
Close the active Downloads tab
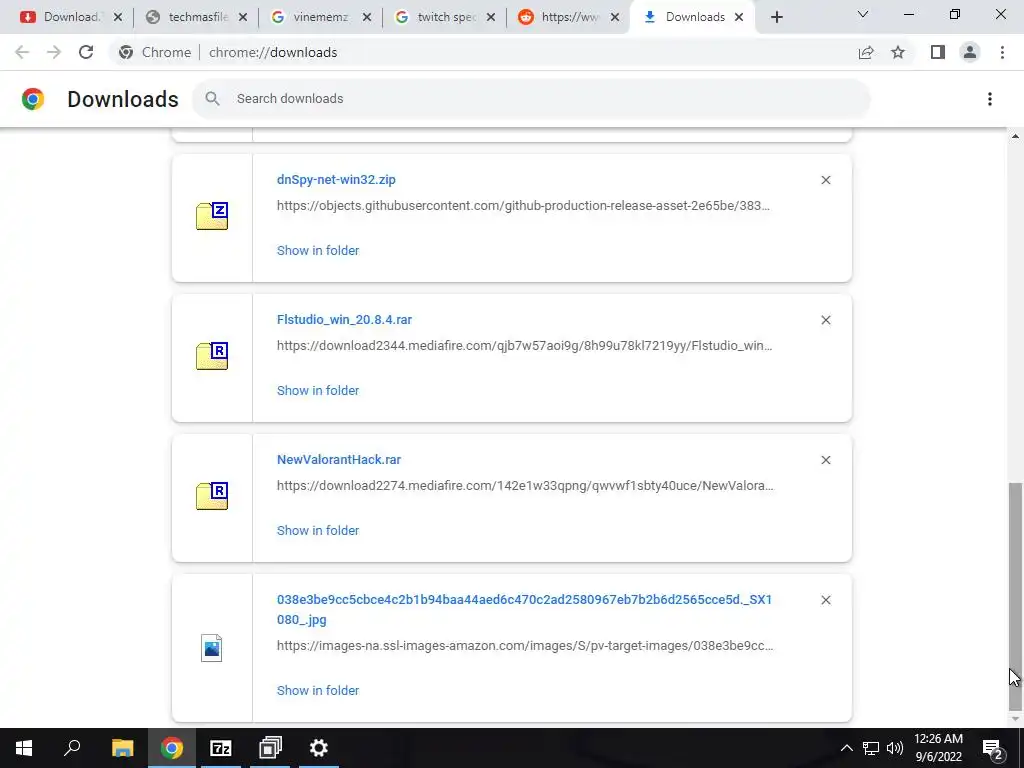click(739, 17)
